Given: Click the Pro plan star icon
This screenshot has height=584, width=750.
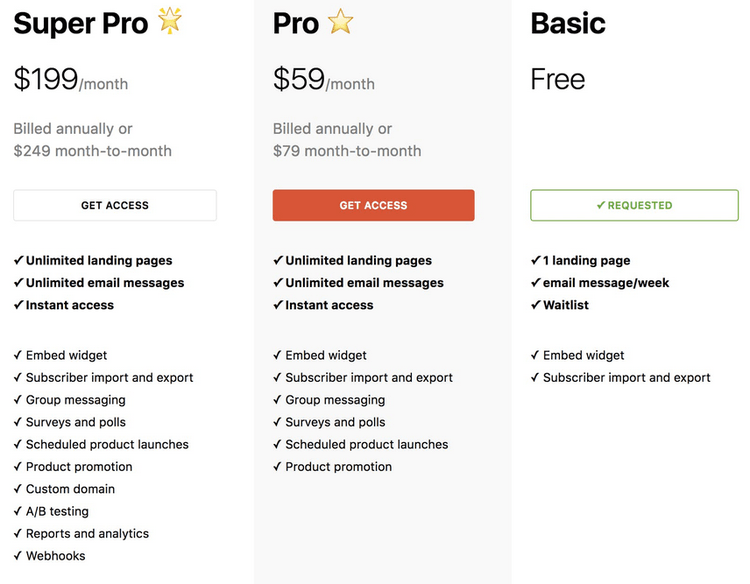Looking at the screenshot, I should click(x=342, y=22).
